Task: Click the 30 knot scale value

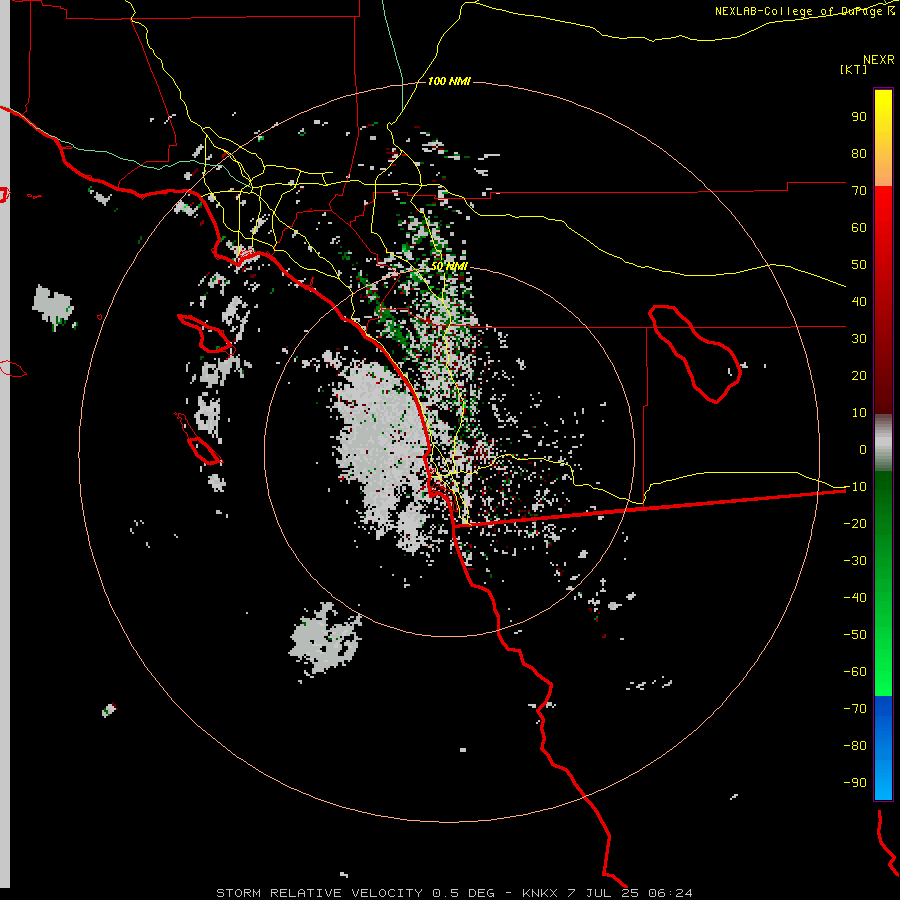Action: click(859, 339)
